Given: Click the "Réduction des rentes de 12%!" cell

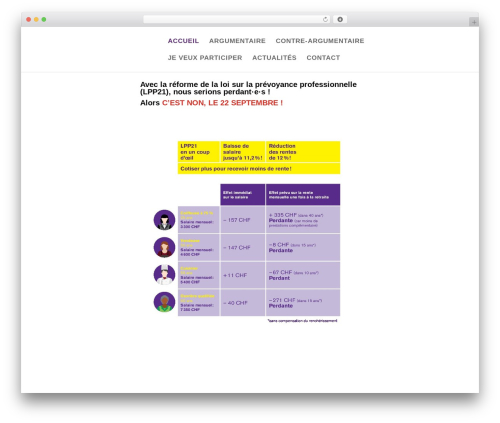Looking at the screenshot, I should 303,152.
